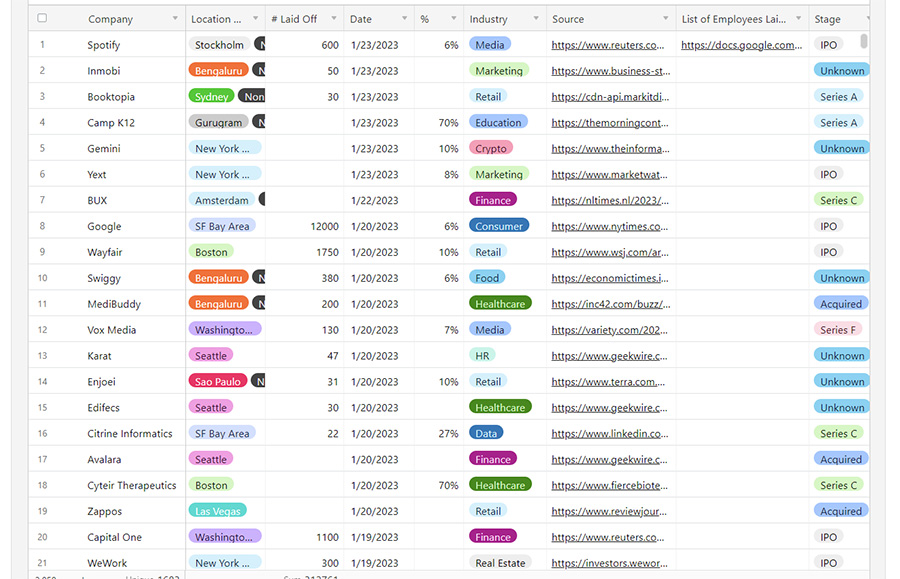
Task: Open the Reuters source link for Spotify
Action: tap(607, 45)
